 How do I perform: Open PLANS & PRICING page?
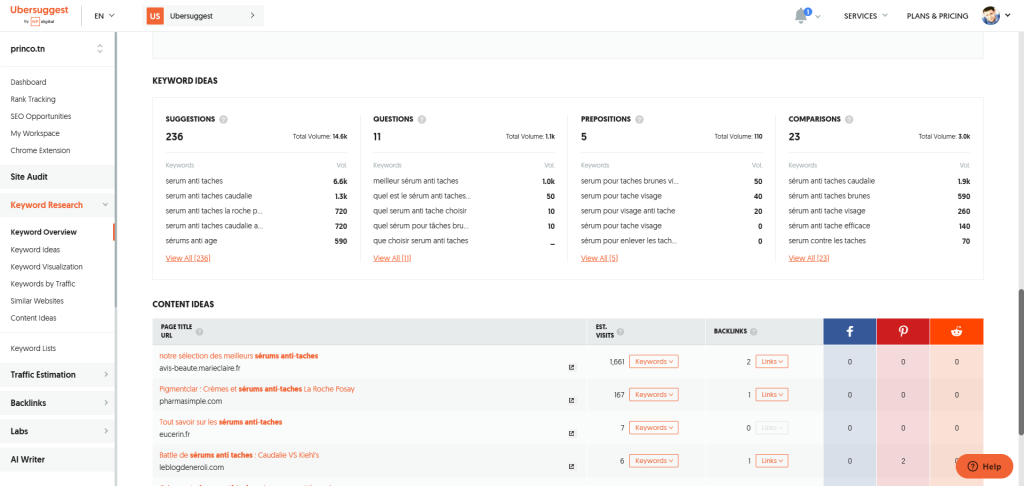click(937, 16)
